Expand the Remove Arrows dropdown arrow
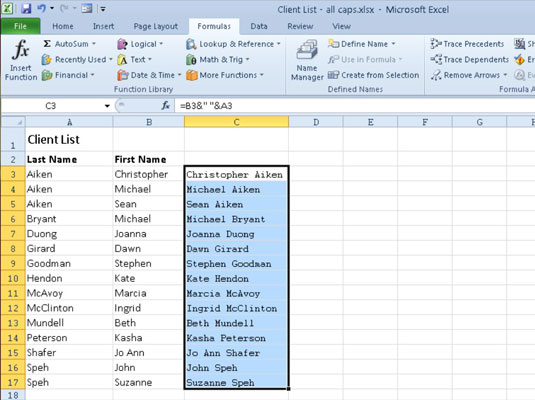 point(505,75)
